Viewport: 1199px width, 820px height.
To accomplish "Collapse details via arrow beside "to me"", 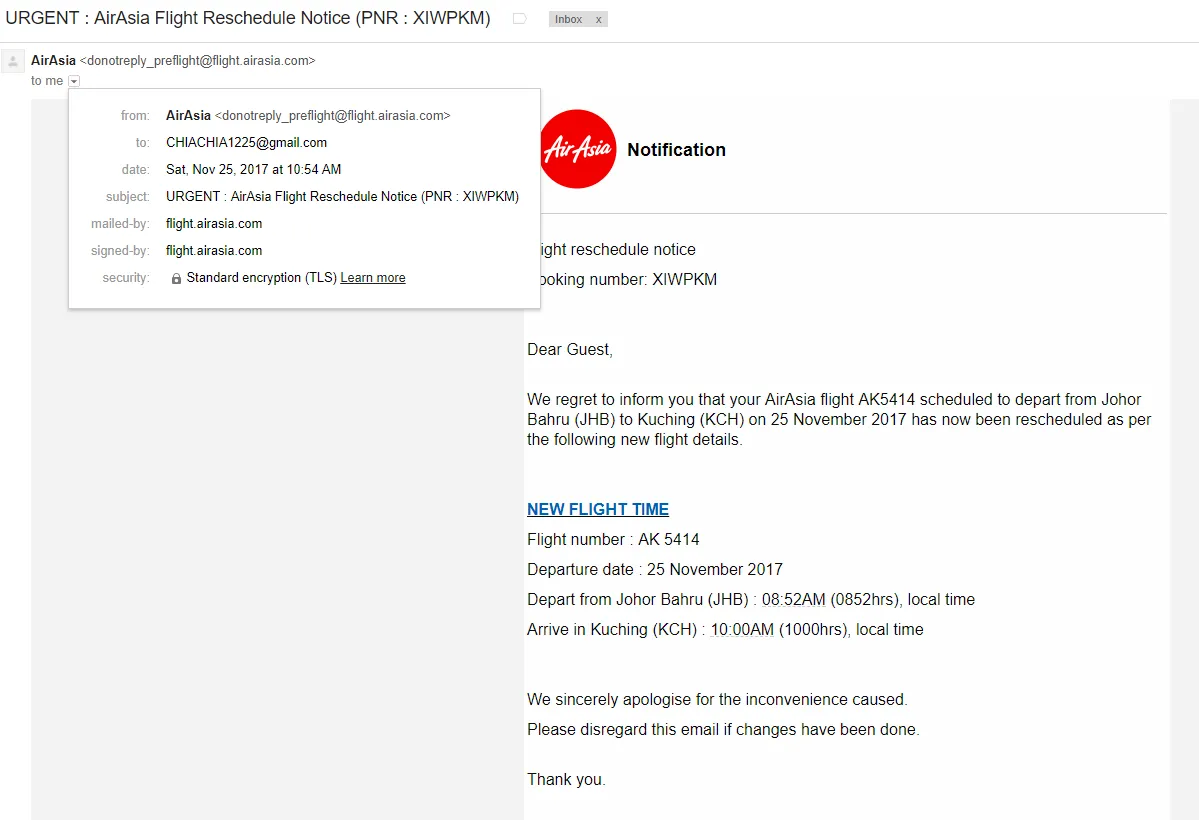I will (74, 81).
